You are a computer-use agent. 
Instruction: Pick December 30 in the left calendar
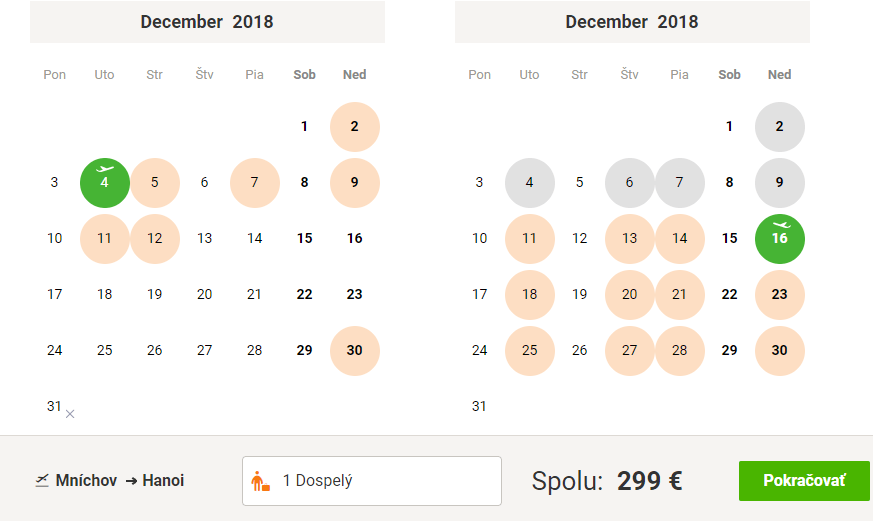(355, 350)
